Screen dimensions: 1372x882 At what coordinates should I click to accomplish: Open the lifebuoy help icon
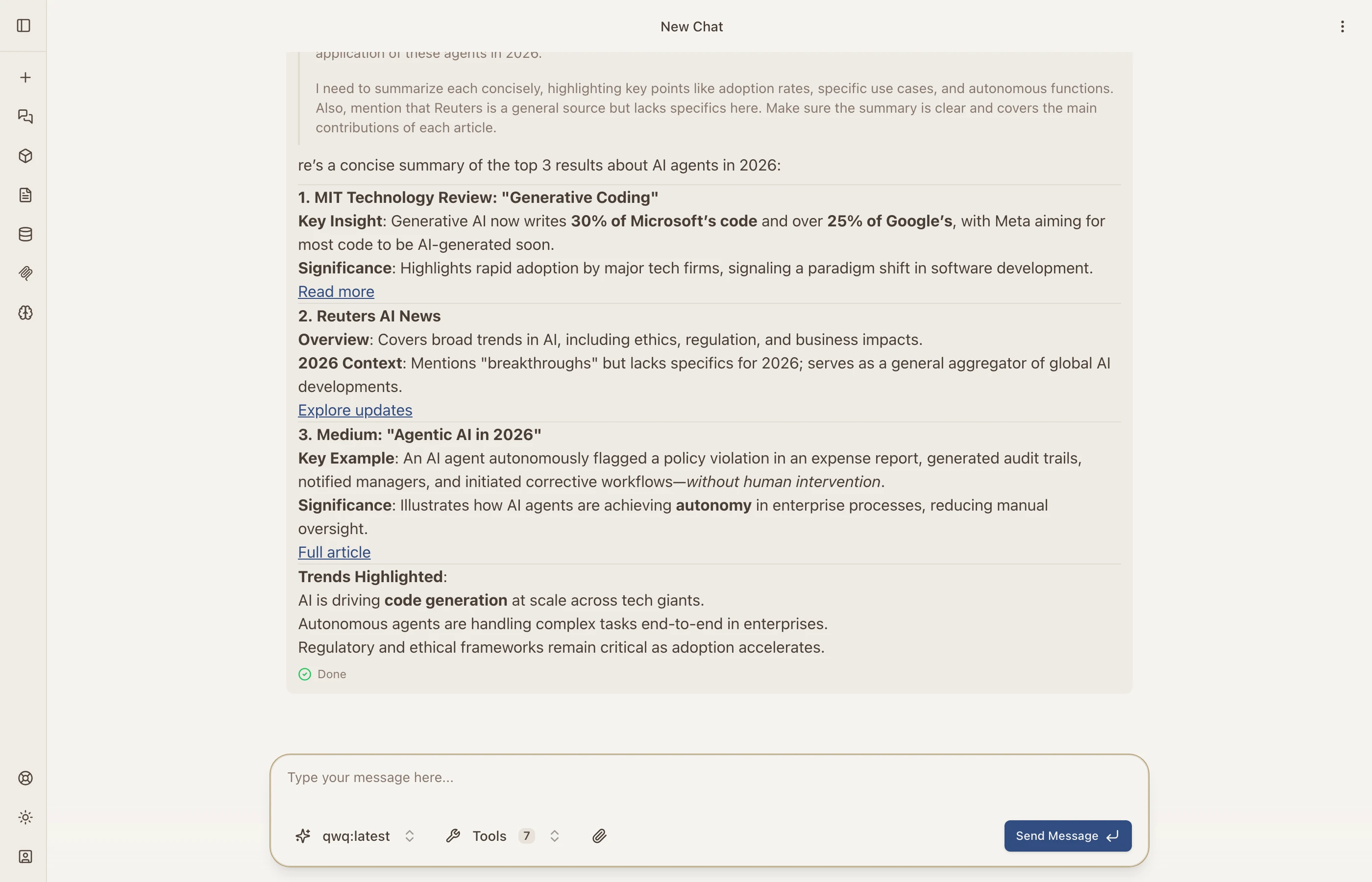[25, 778]
